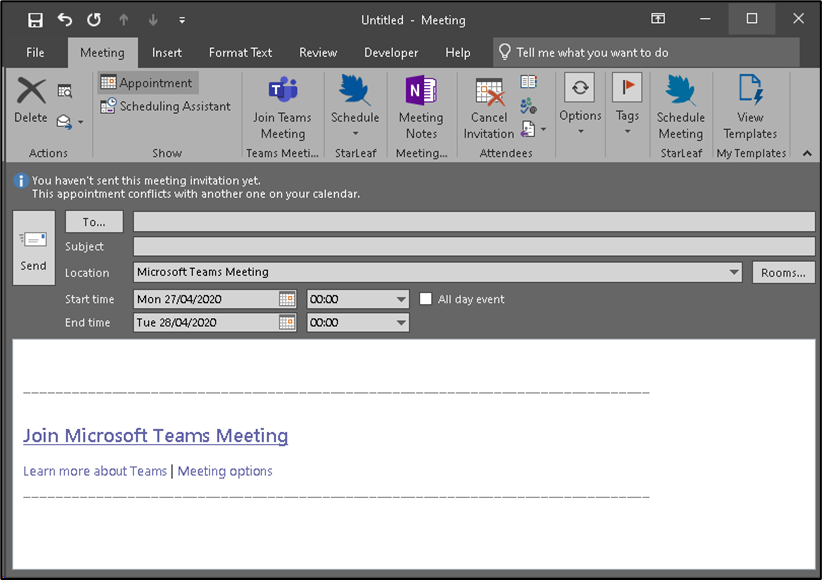Open the StarLeaf Schedule dropdown

click(x=355, y=108)
